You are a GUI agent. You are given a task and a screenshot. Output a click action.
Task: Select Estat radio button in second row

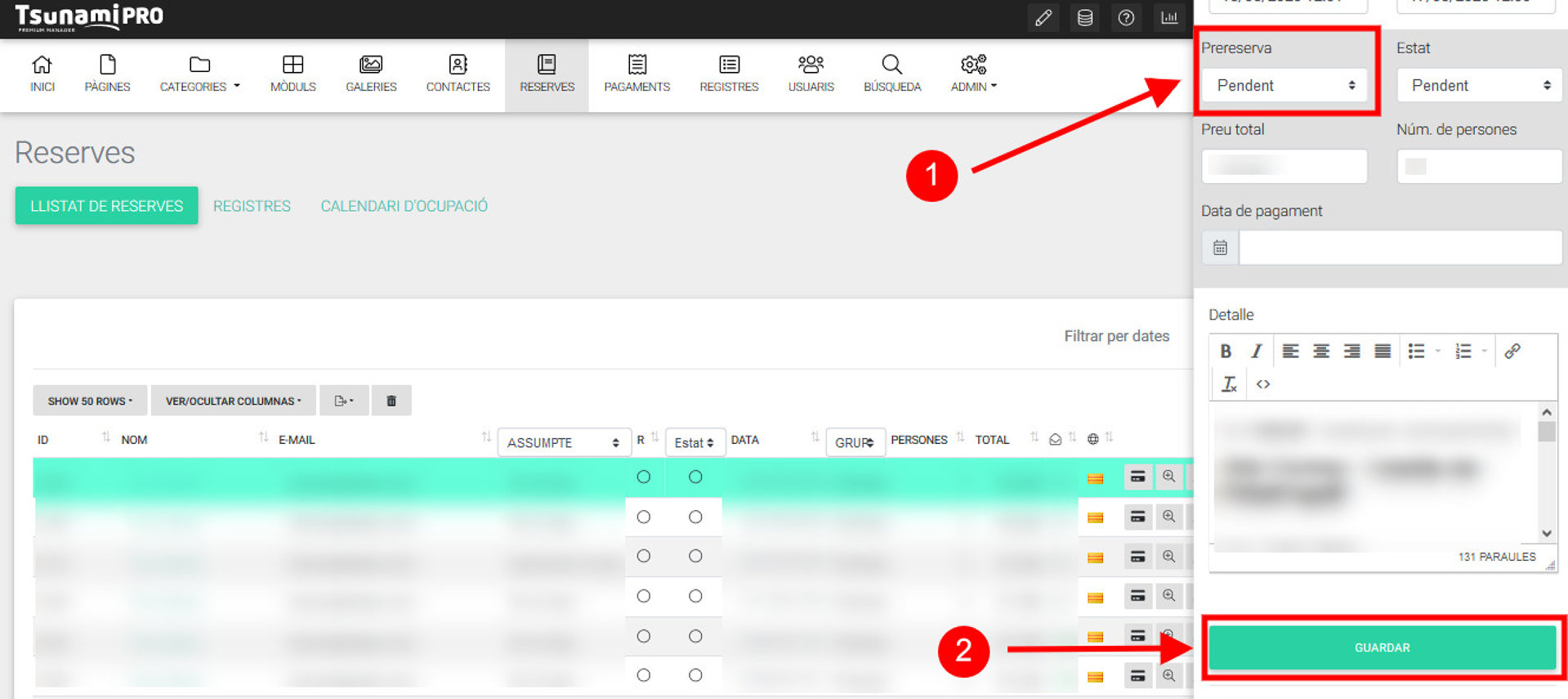tap(695, 517)
